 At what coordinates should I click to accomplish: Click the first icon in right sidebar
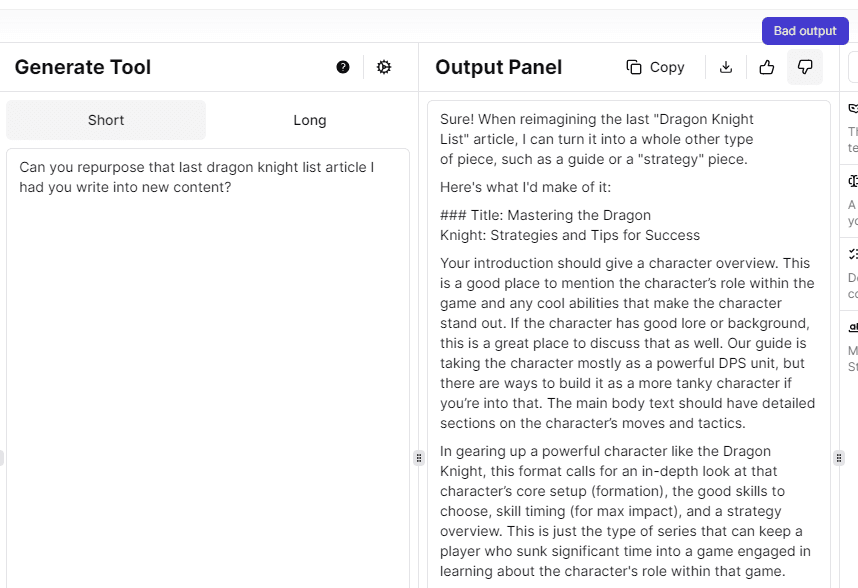(853, 108)
